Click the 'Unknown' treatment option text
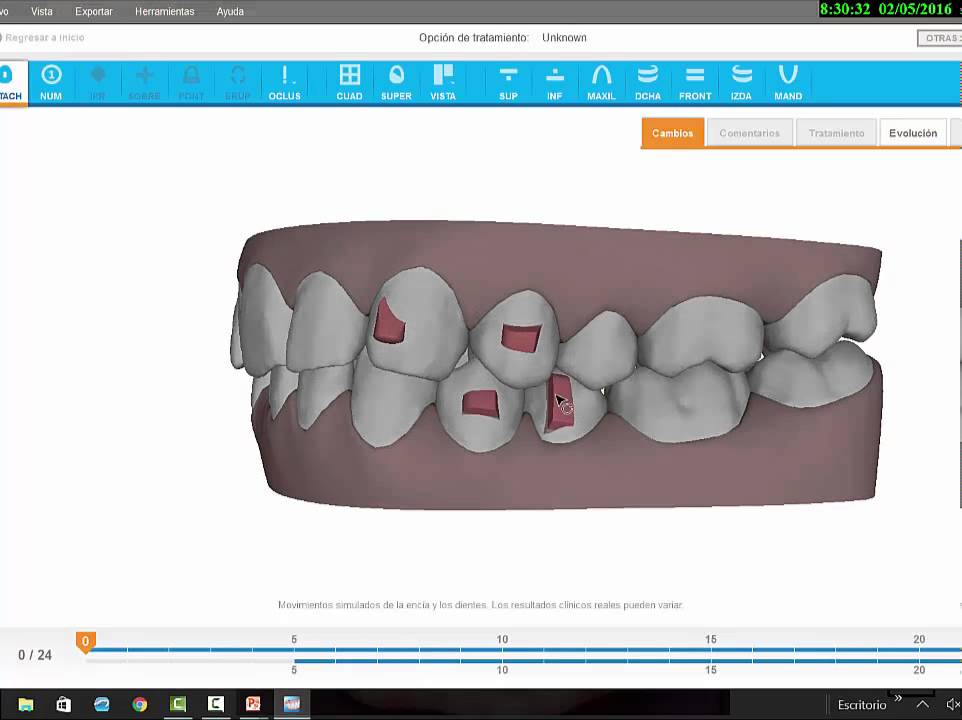 pyautogui.click(x=564, y=37)
